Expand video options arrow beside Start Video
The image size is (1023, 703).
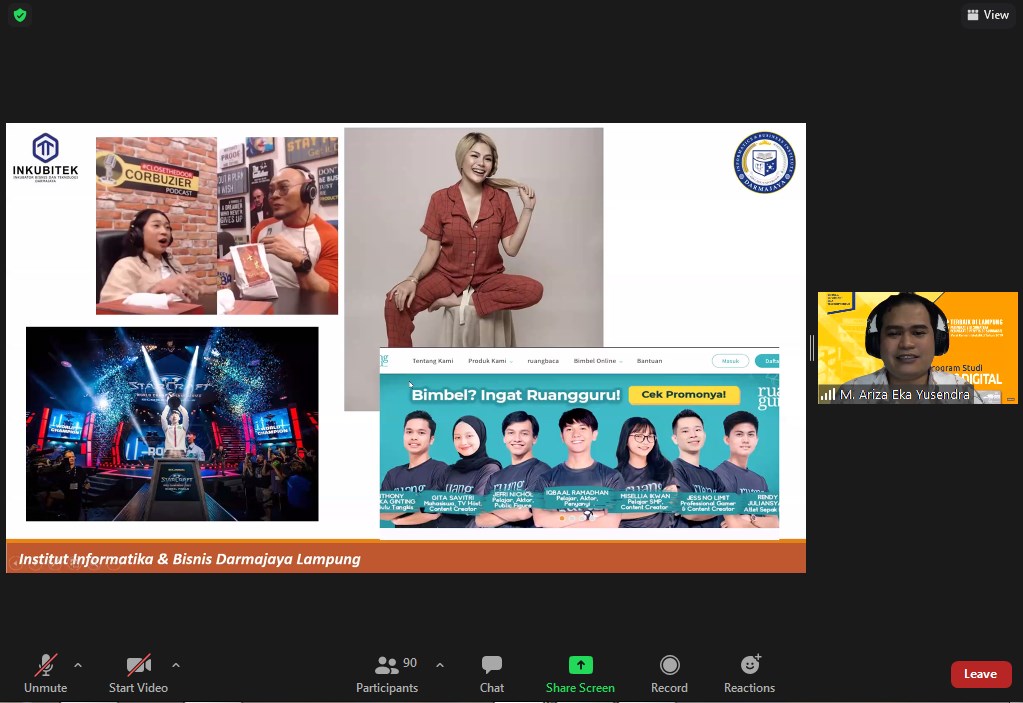coord(176,665)
